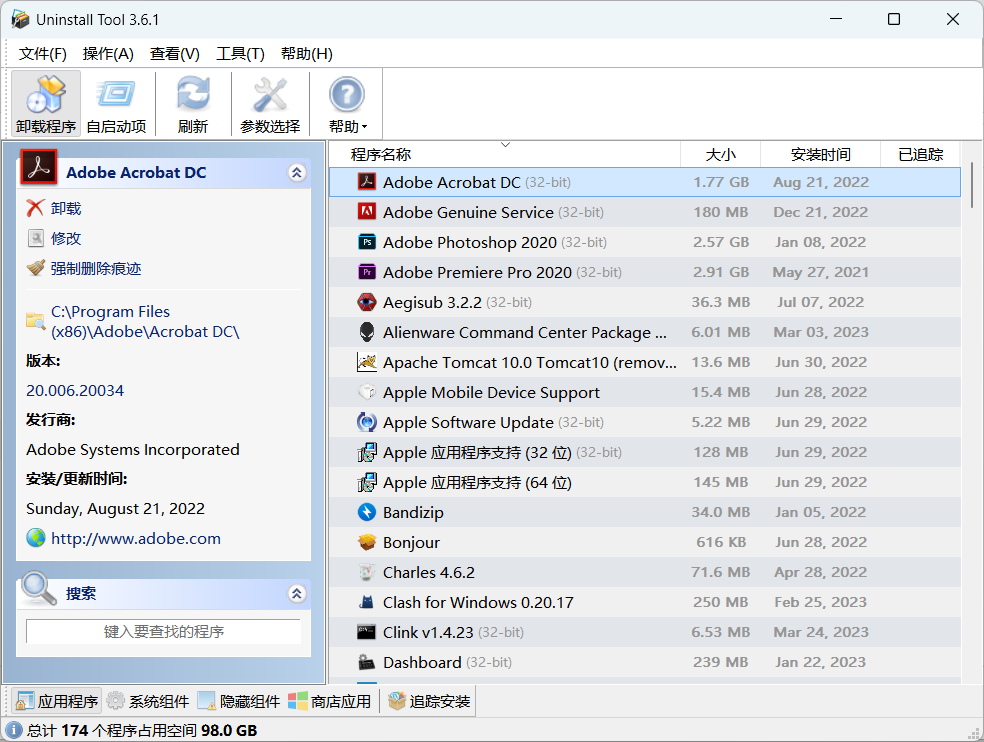Sort by the 已追踪 column header

[920, 154]
